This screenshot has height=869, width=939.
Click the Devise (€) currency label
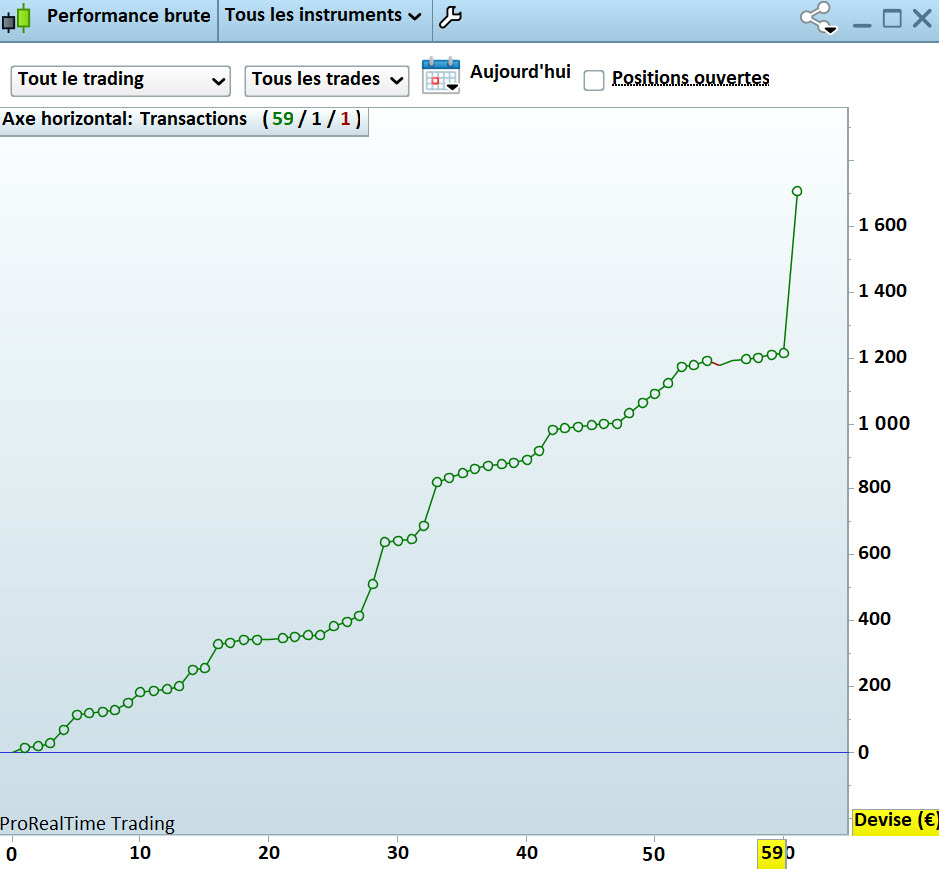point(895,820)
